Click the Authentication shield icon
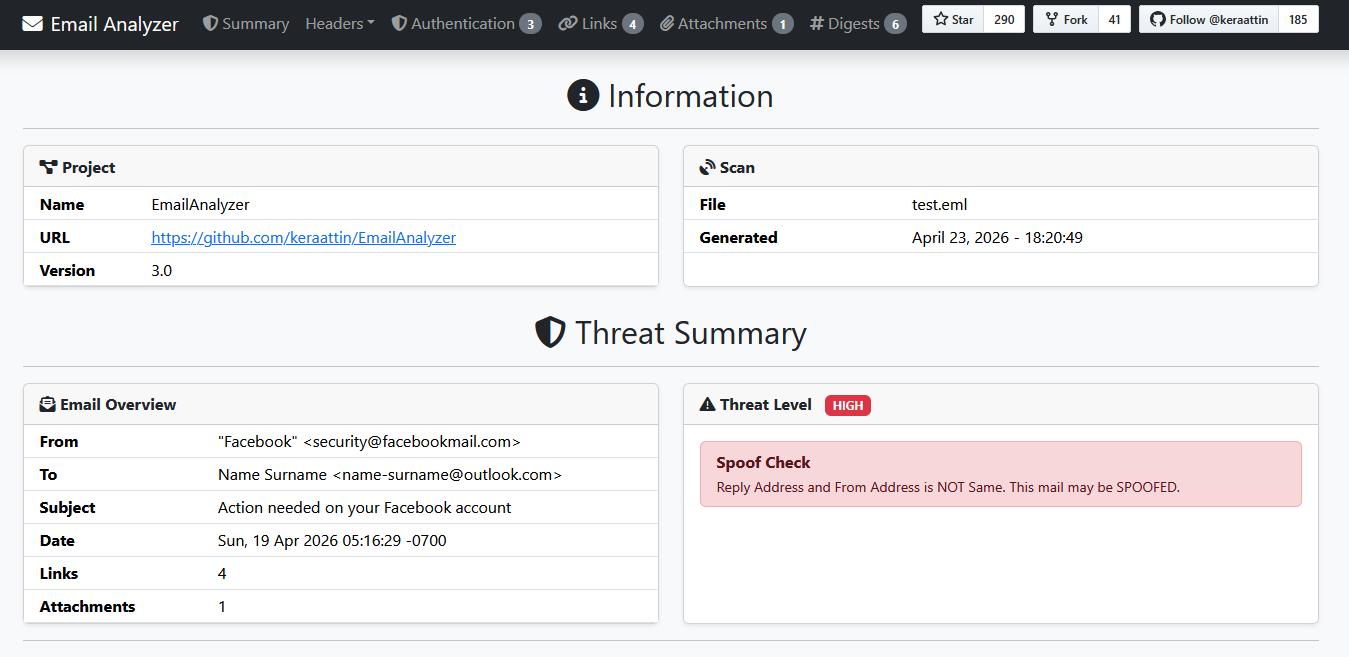Image resolution: width=1349 pixels, height=657 pixels. [x=399, y=23]
